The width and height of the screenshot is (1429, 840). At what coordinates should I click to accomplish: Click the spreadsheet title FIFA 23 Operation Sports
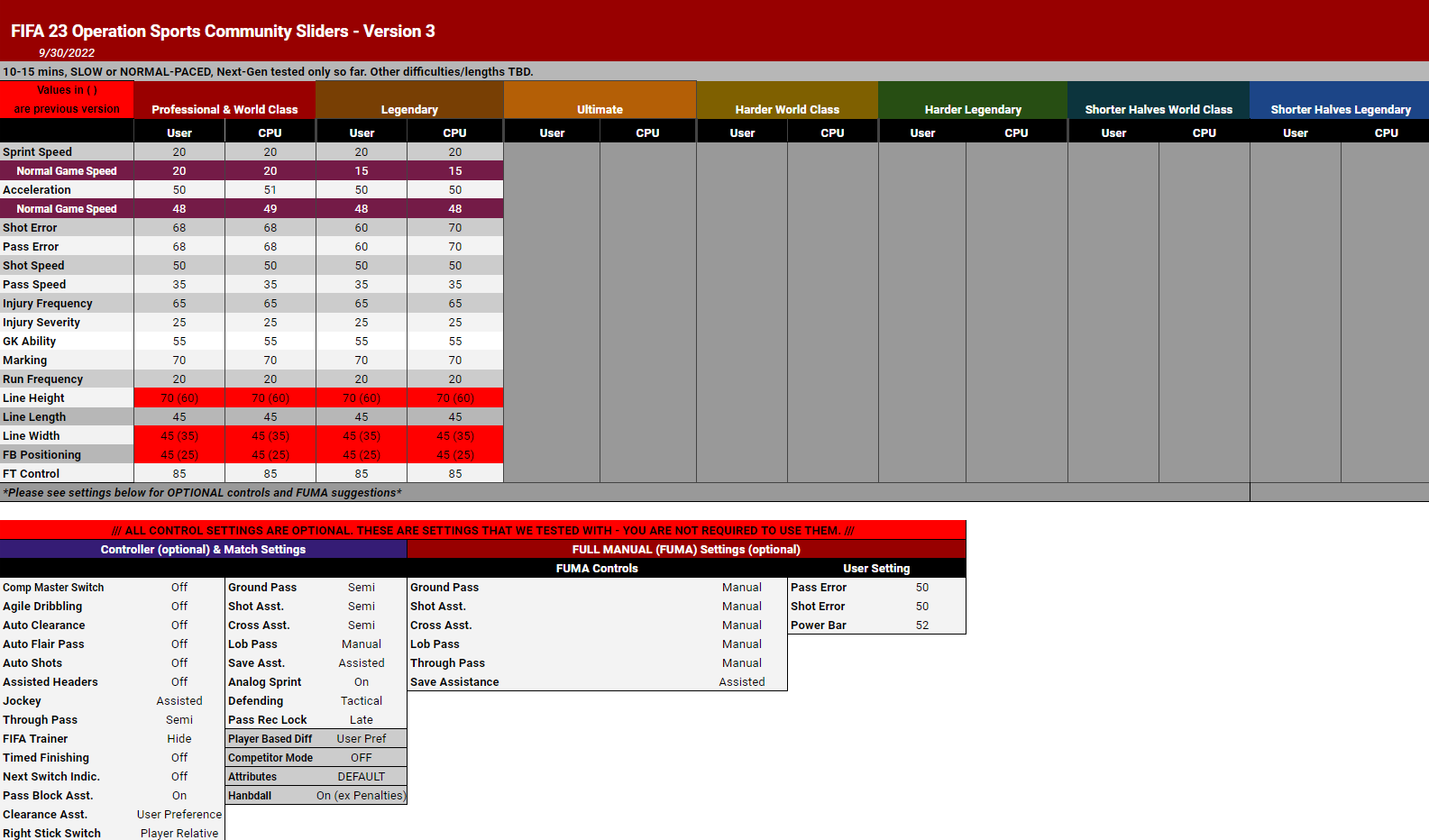click(x=223, y=32)
